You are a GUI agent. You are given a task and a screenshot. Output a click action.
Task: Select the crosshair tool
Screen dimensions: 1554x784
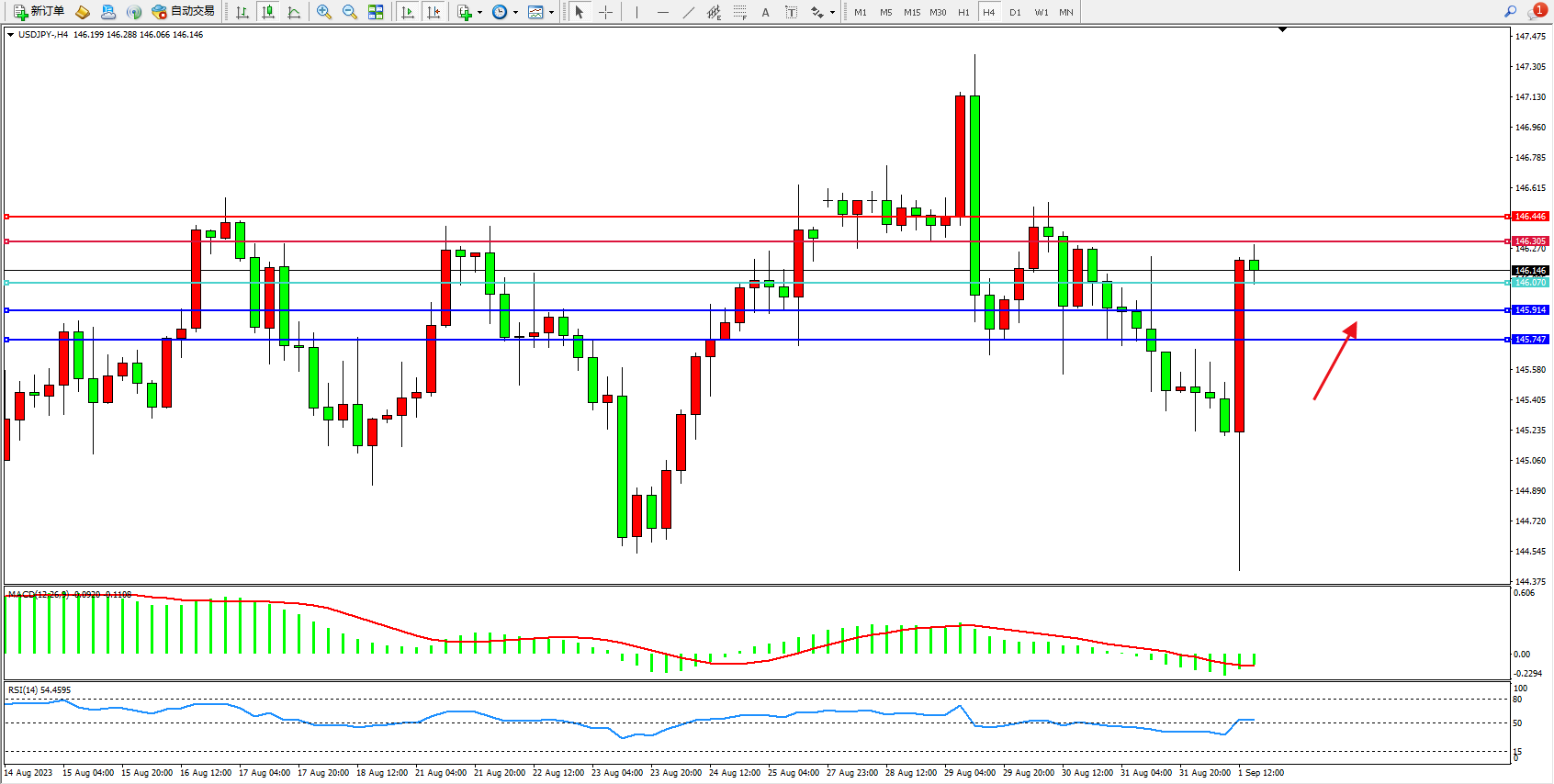606,12
